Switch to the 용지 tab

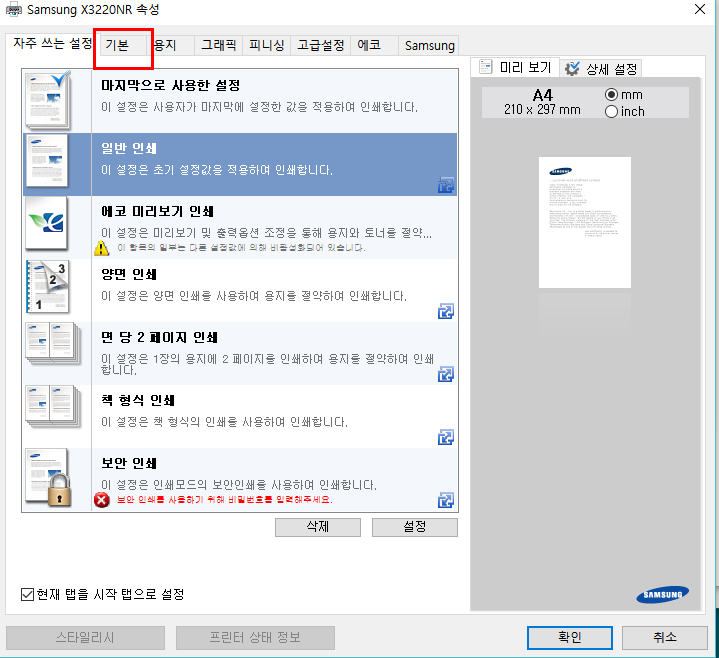[x=171, y=45]
